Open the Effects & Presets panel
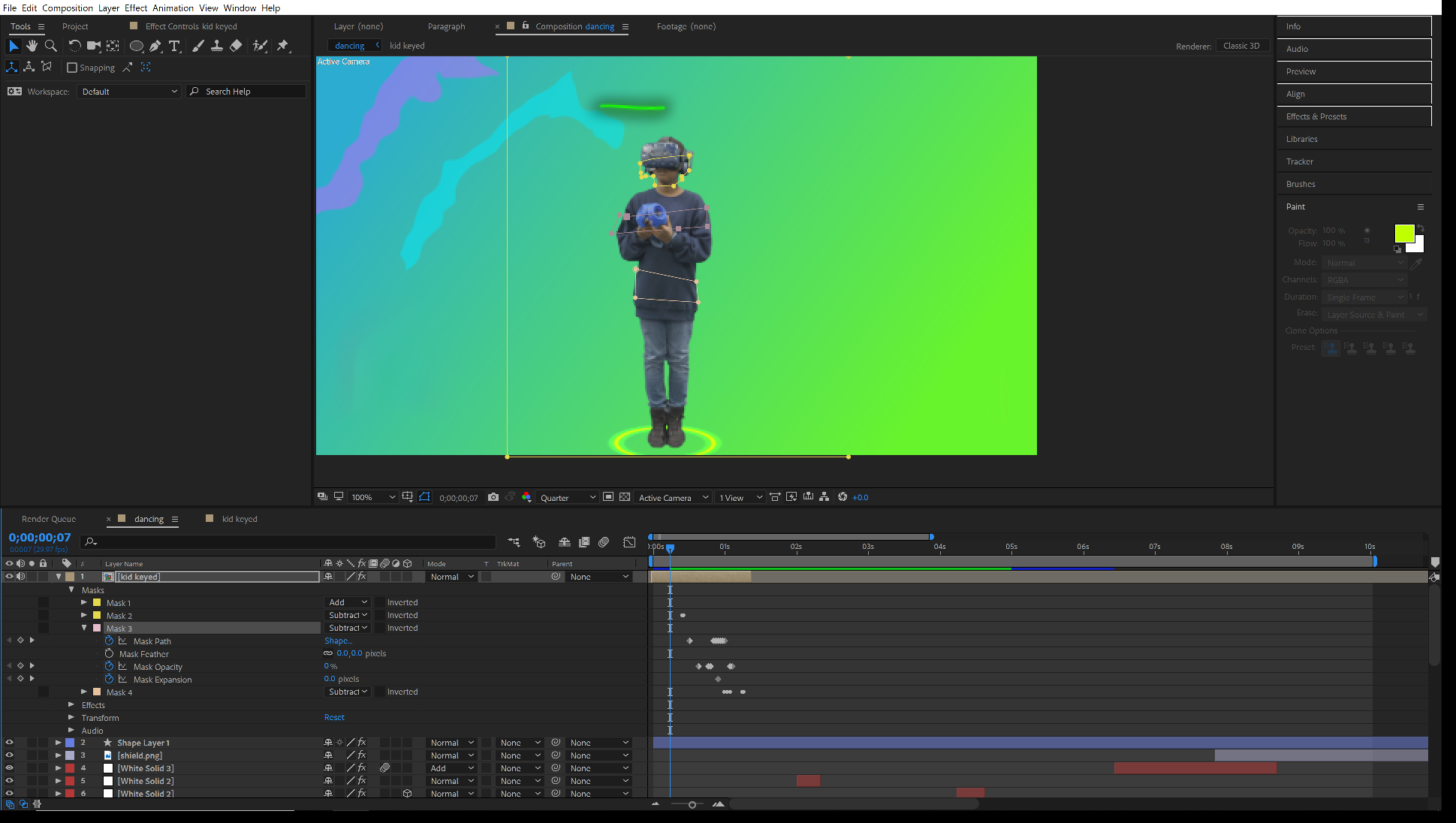1456x823 pixels. 1316,116
